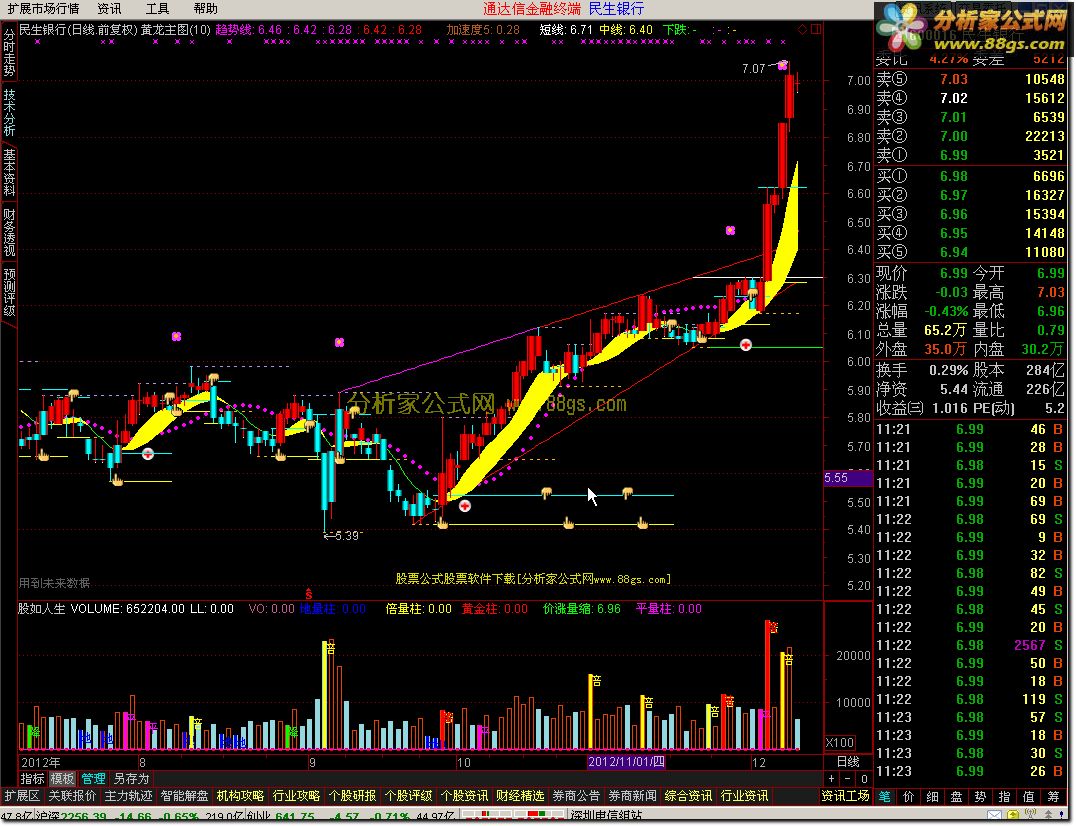Switch to 技术分析 side tab

pos(9,113)
